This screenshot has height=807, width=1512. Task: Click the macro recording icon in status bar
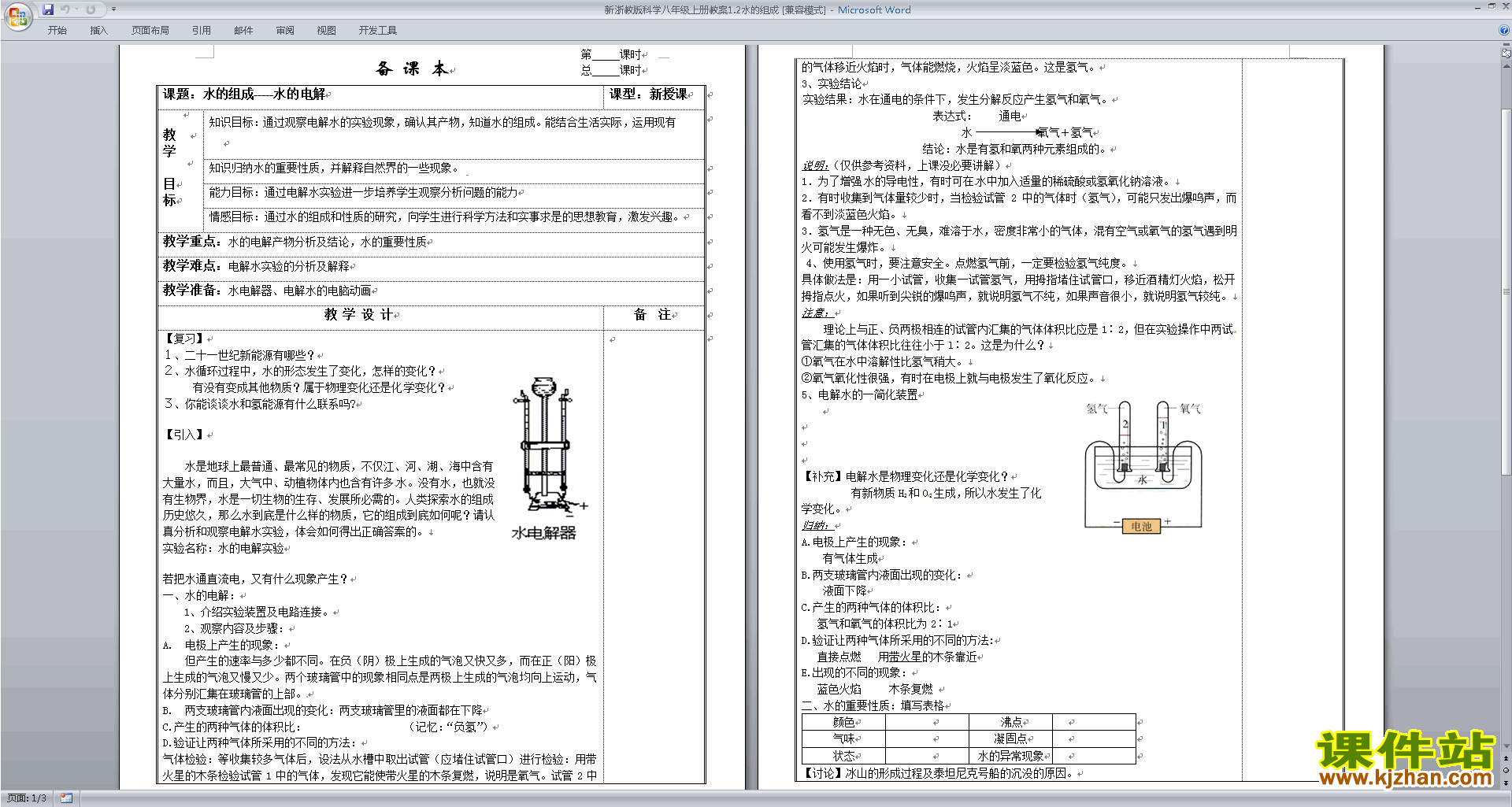click(66, 798)
